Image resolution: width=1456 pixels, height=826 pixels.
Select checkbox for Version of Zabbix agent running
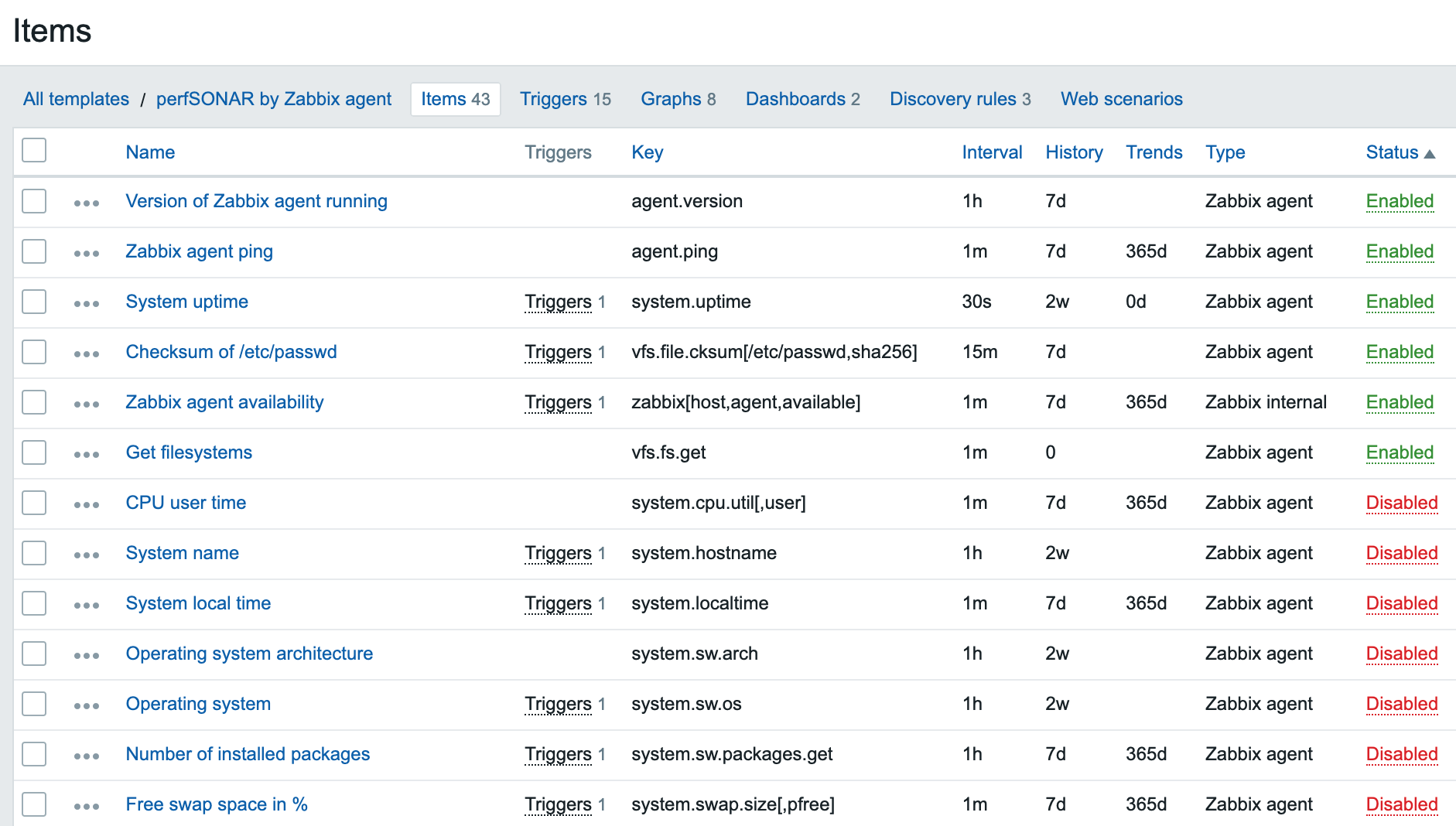[x=34, y=201]
